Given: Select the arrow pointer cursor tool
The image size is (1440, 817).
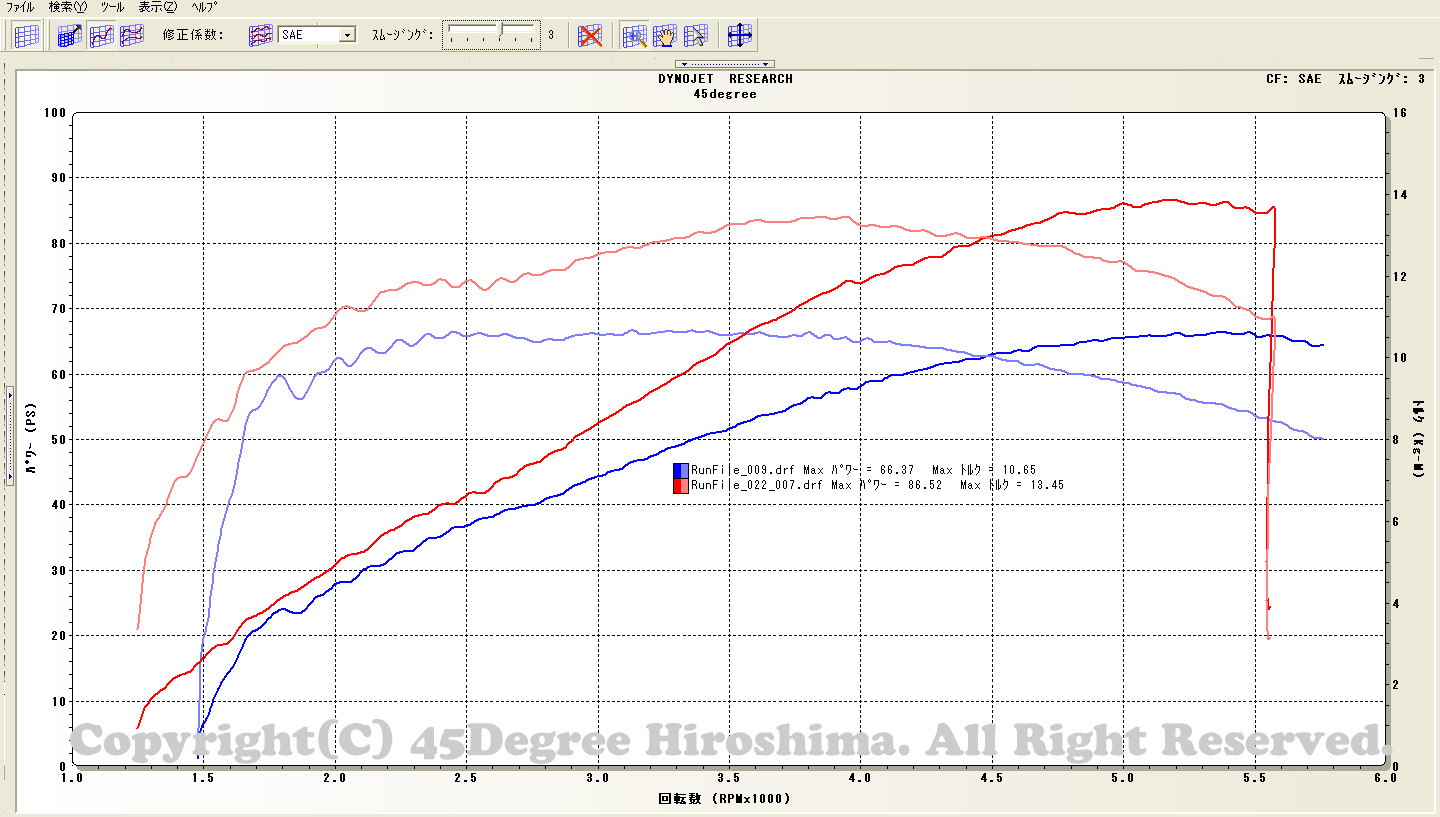Looking at the screenshot, I should [696, 36].
